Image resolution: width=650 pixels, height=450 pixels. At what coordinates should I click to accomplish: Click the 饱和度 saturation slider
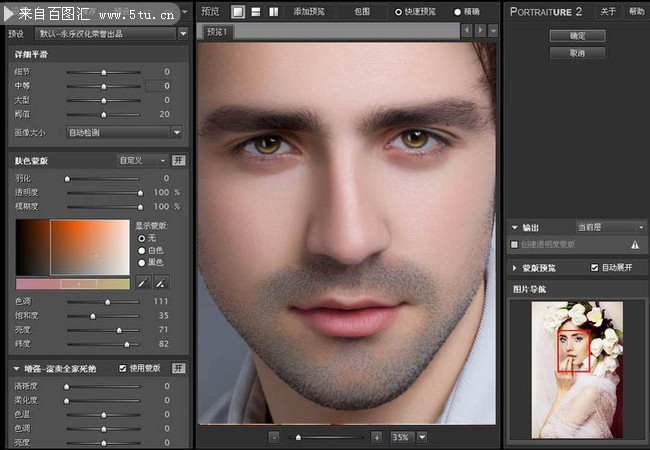click(104, 316)
